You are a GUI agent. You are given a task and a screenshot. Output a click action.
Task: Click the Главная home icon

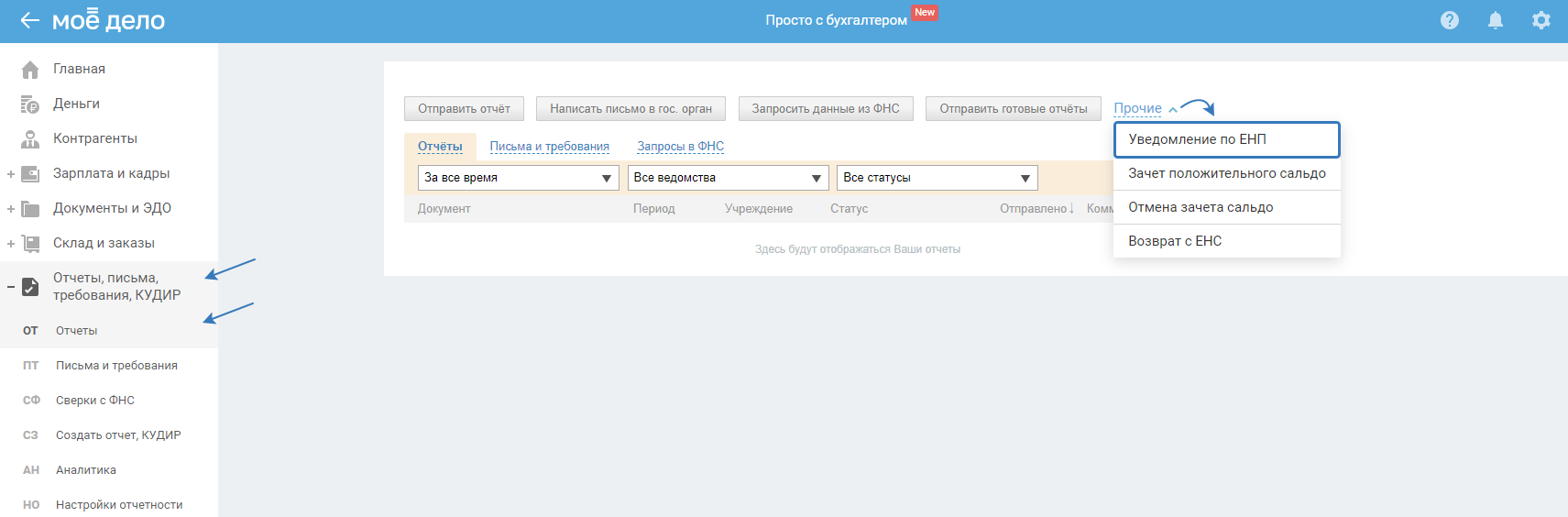30,70
